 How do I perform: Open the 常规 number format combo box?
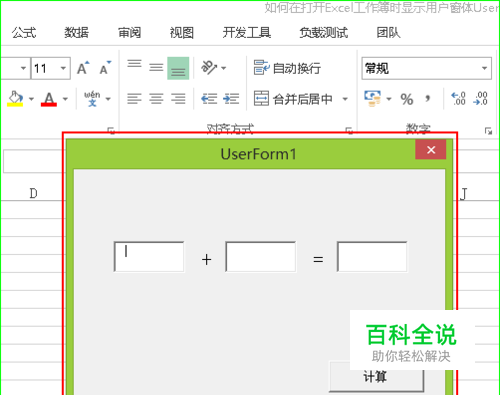click(x=426, y=68)
